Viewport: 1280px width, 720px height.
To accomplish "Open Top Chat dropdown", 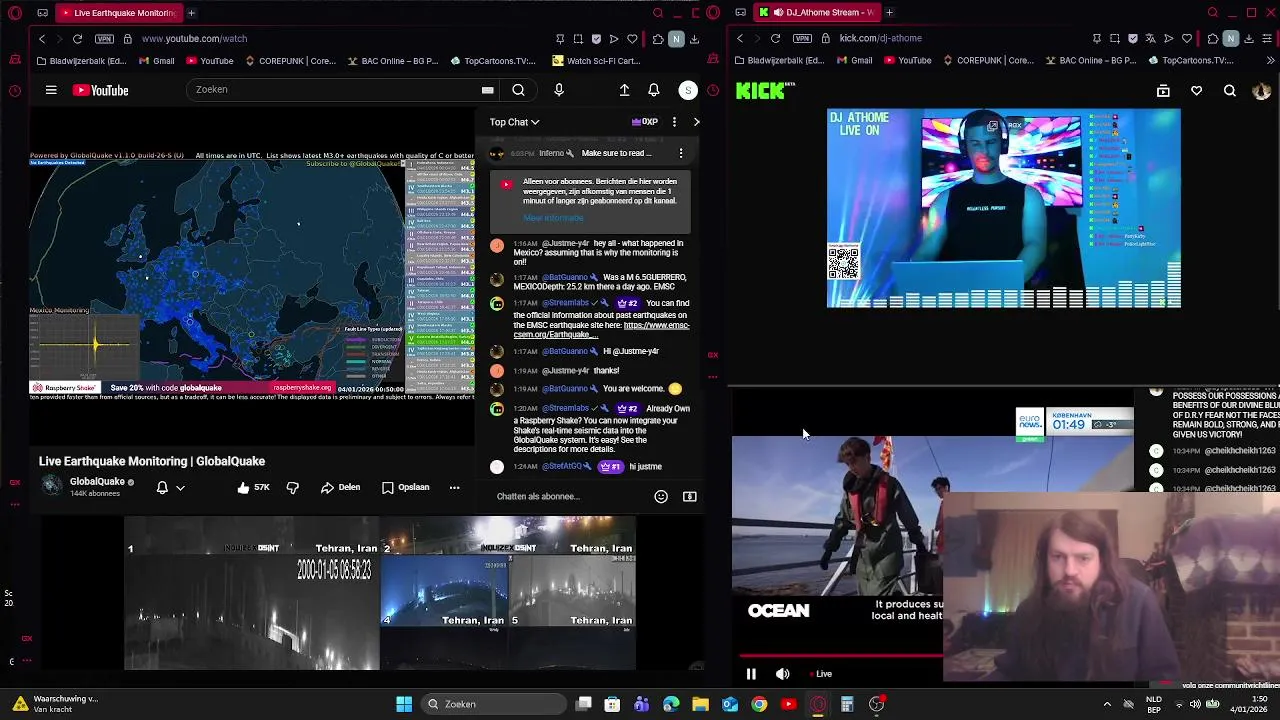I will click(514, 122).
